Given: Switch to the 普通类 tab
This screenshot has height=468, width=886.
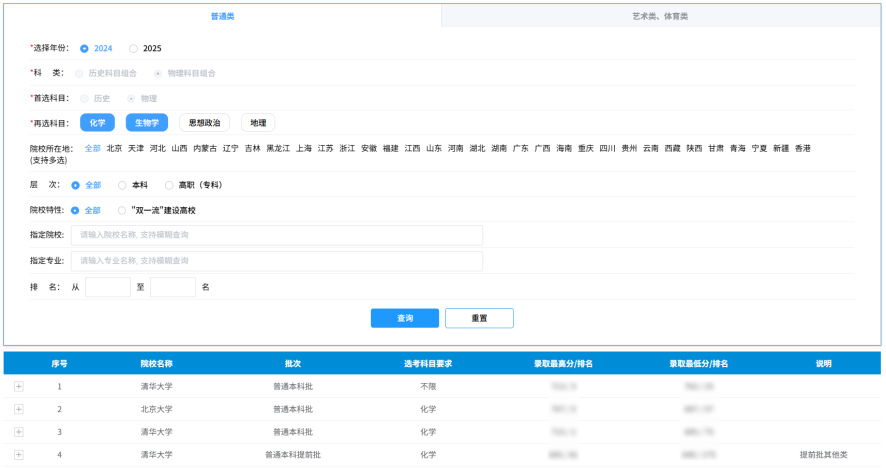Looking at the screenshot, I should pos(223,16).
